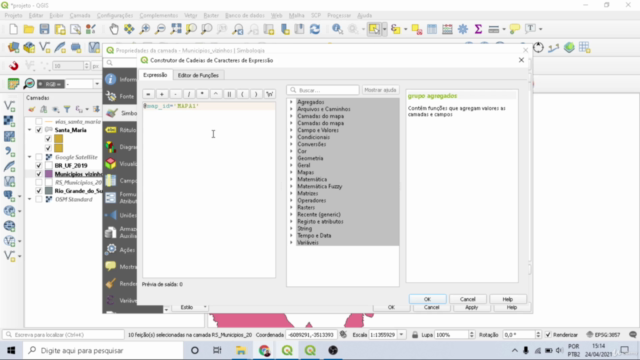Open the Processing Toolbox gear icon

462,29
